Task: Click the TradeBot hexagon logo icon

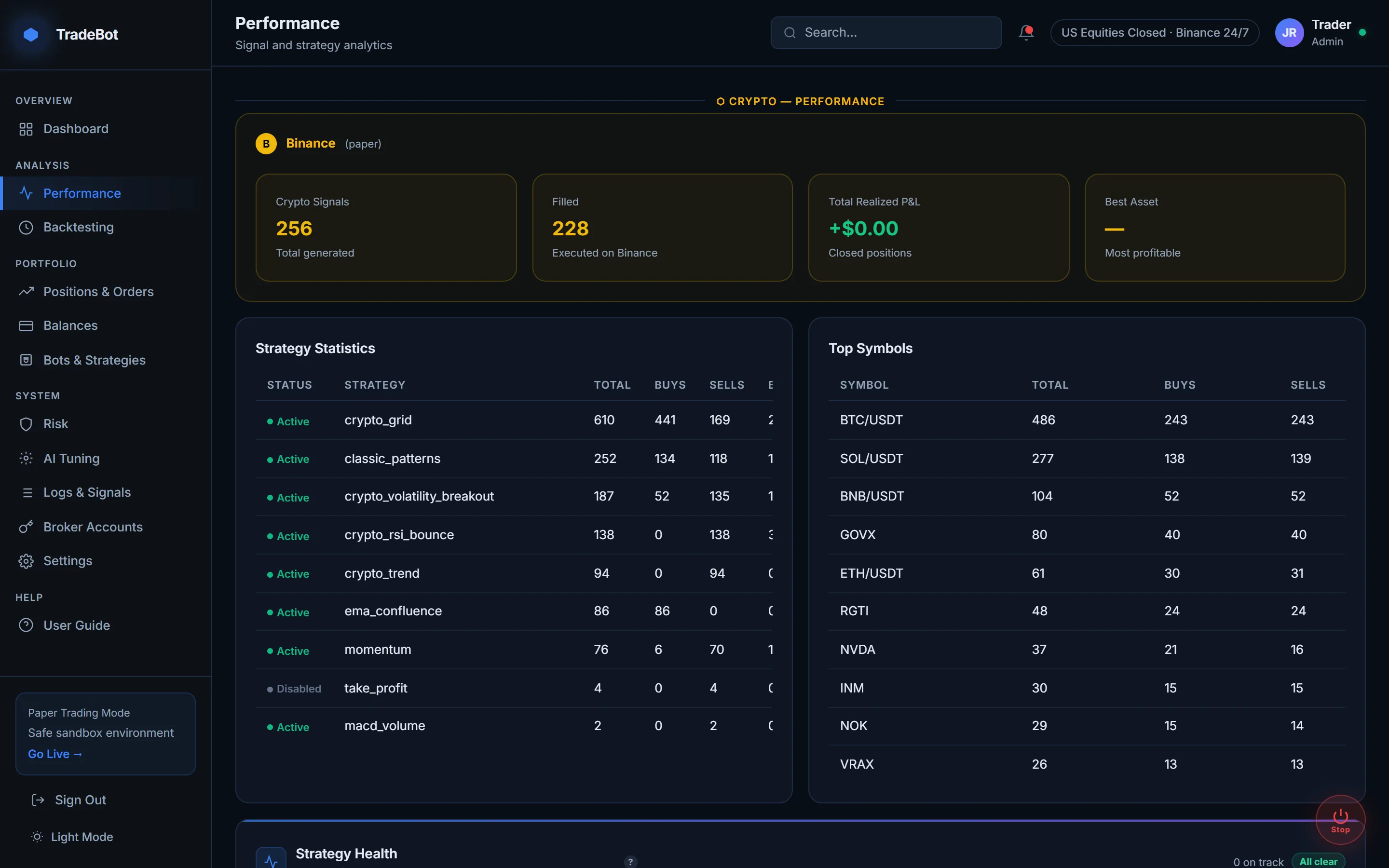Action: point(31,34)
